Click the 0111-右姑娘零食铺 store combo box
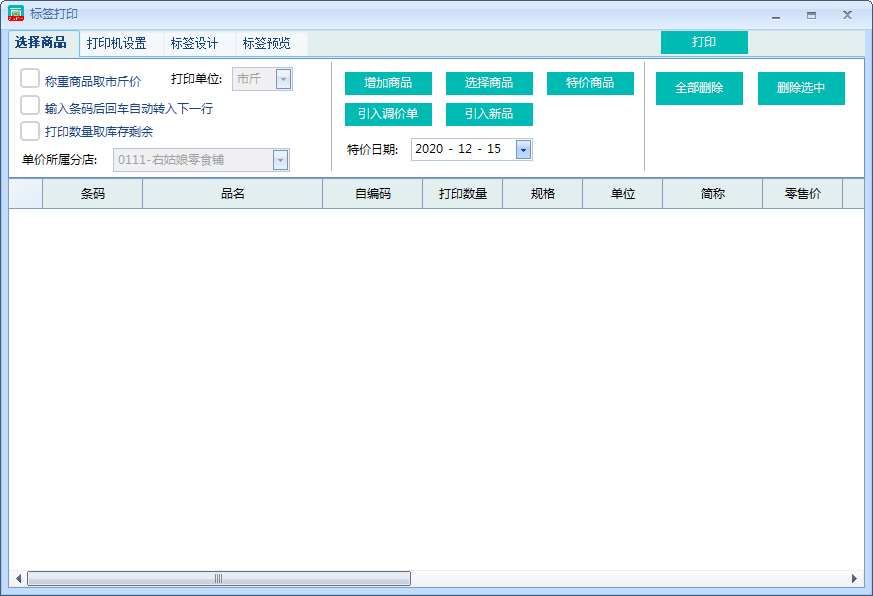873x596 pixels. 201,160
